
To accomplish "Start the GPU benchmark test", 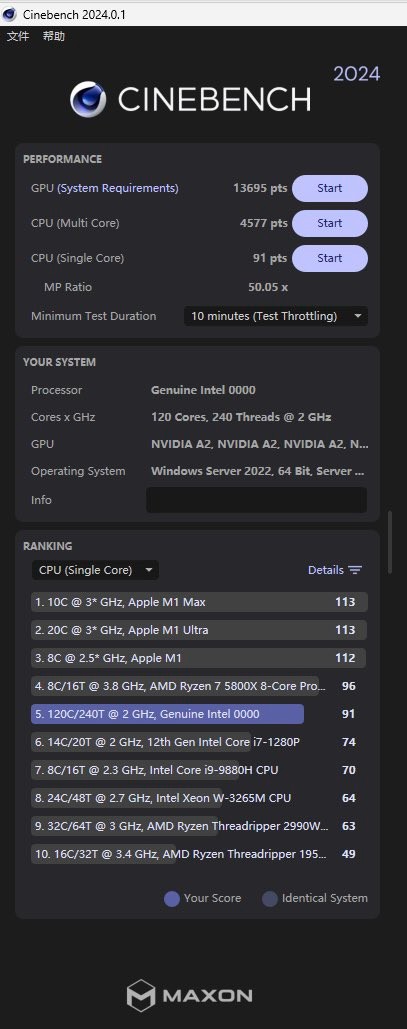I will point(330,188).
